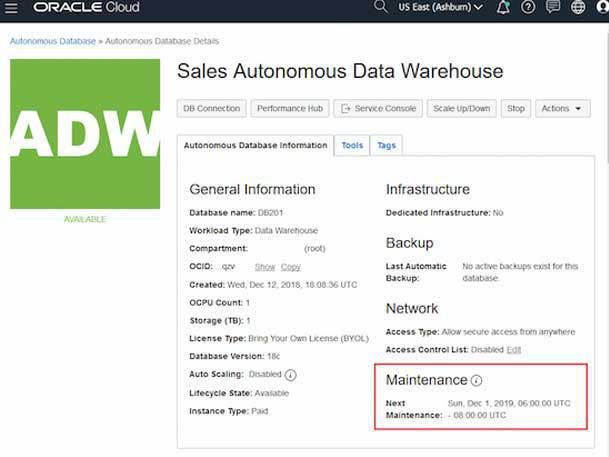Viewport: 609px width, 457px height.
Task: Open the Actions dropdown menu
Action: coord(563,108)
